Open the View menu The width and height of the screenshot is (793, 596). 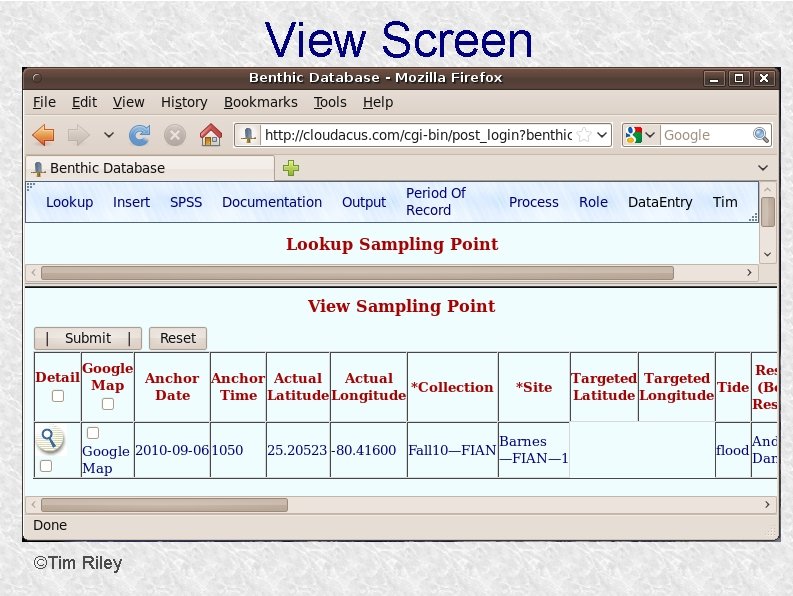point(128,102)
